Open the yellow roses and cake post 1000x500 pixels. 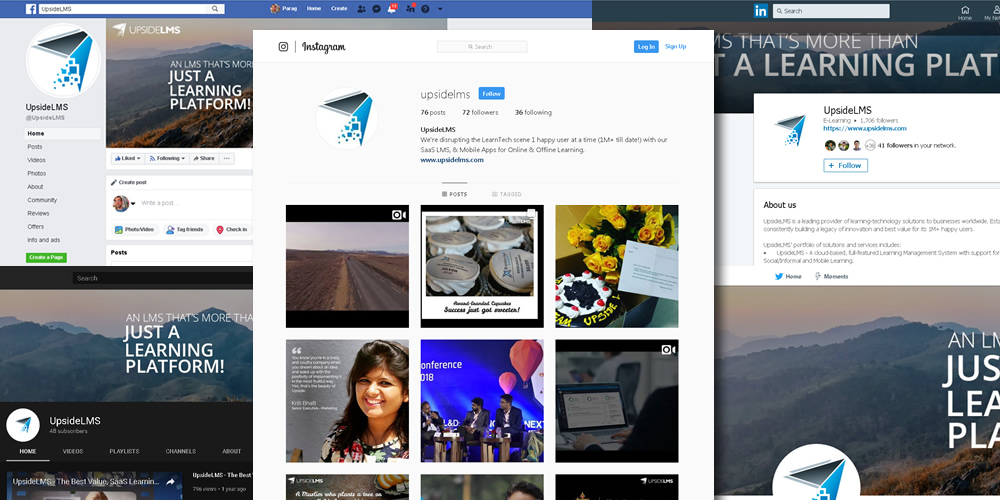(x=617, y=266)
